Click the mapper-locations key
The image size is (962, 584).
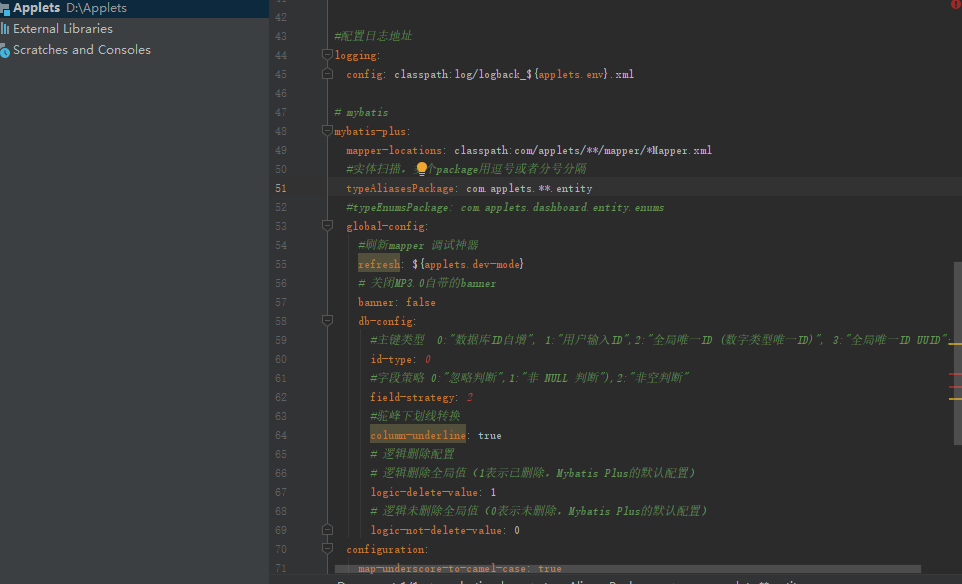[394, 150]
